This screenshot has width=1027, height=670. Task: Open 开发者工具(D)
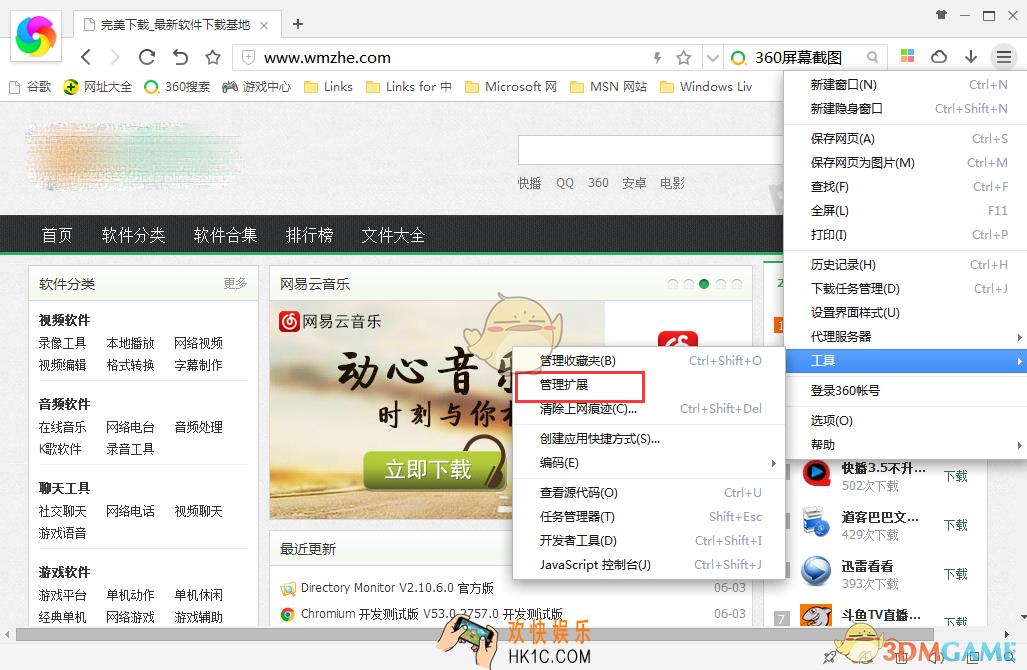649,541
